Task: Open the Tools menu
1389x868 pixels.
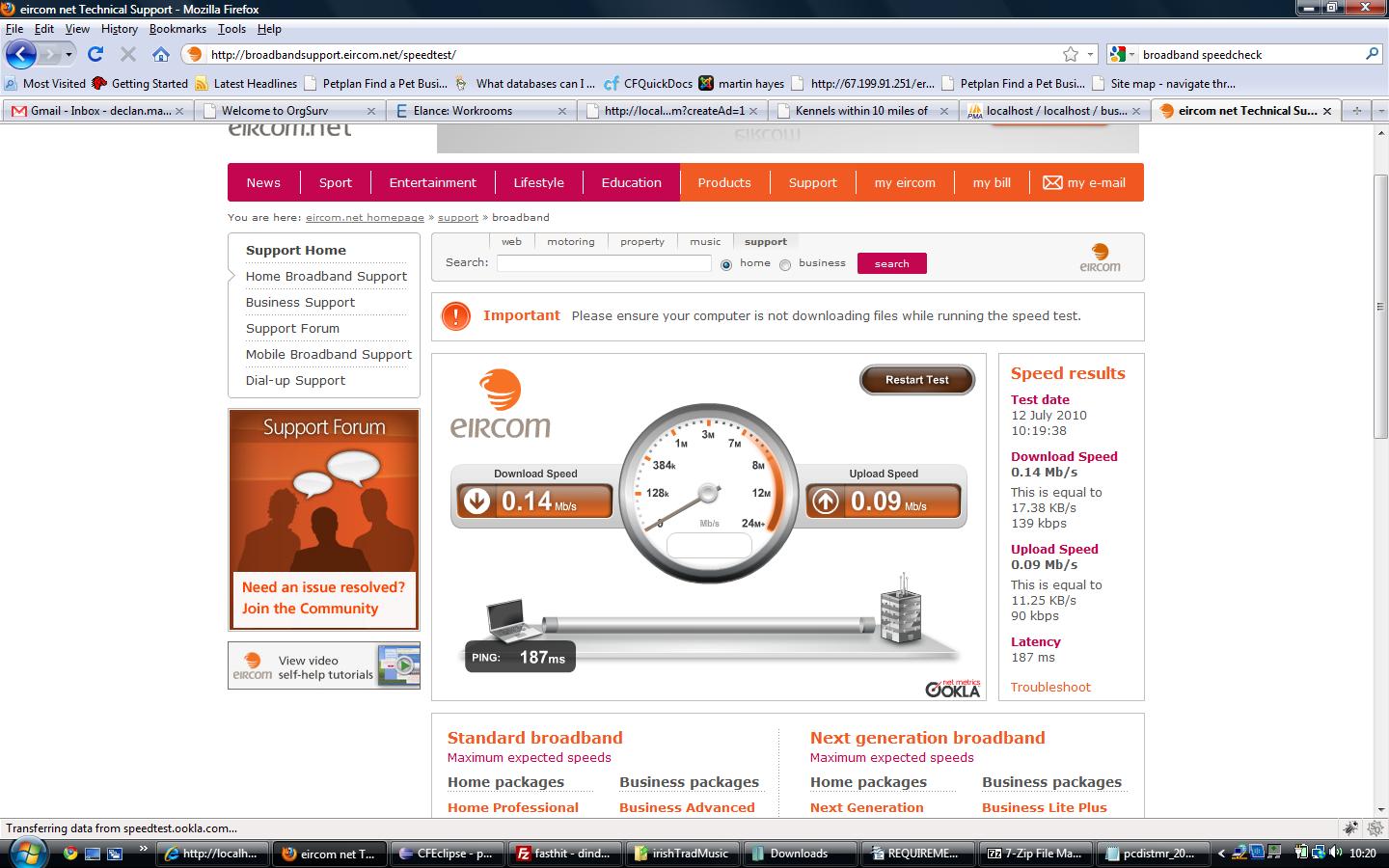Action: (231, 29)
